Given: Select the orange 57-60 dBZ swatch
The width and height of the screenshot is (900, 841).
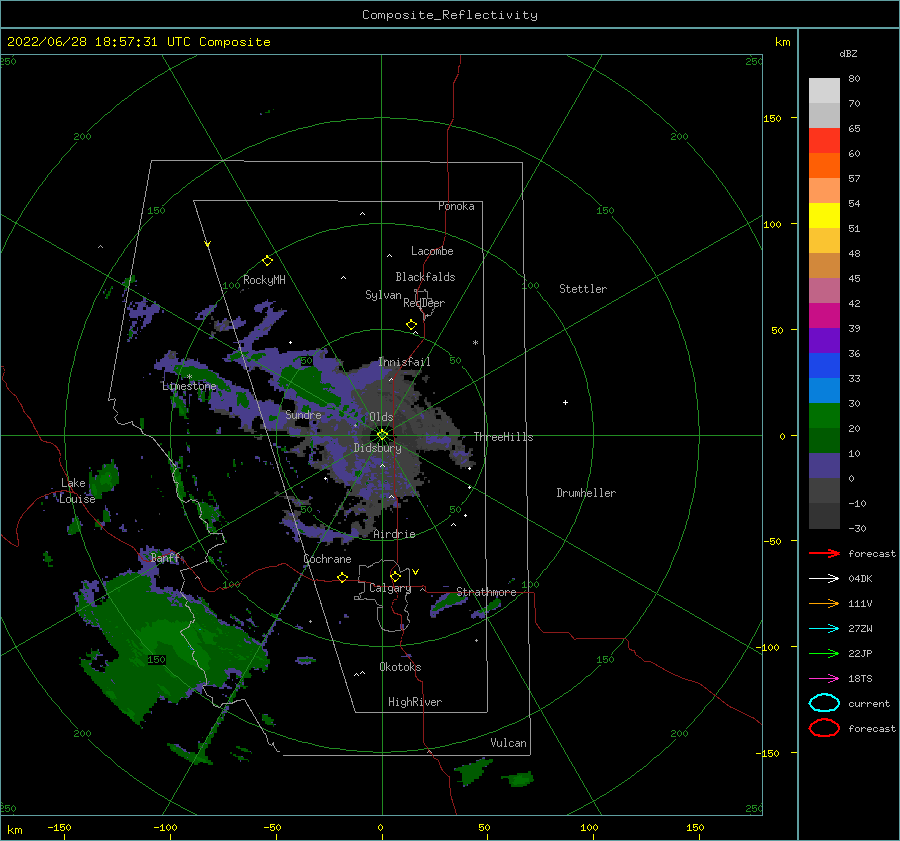Looking at the screenshot, I should coord(824,165).
